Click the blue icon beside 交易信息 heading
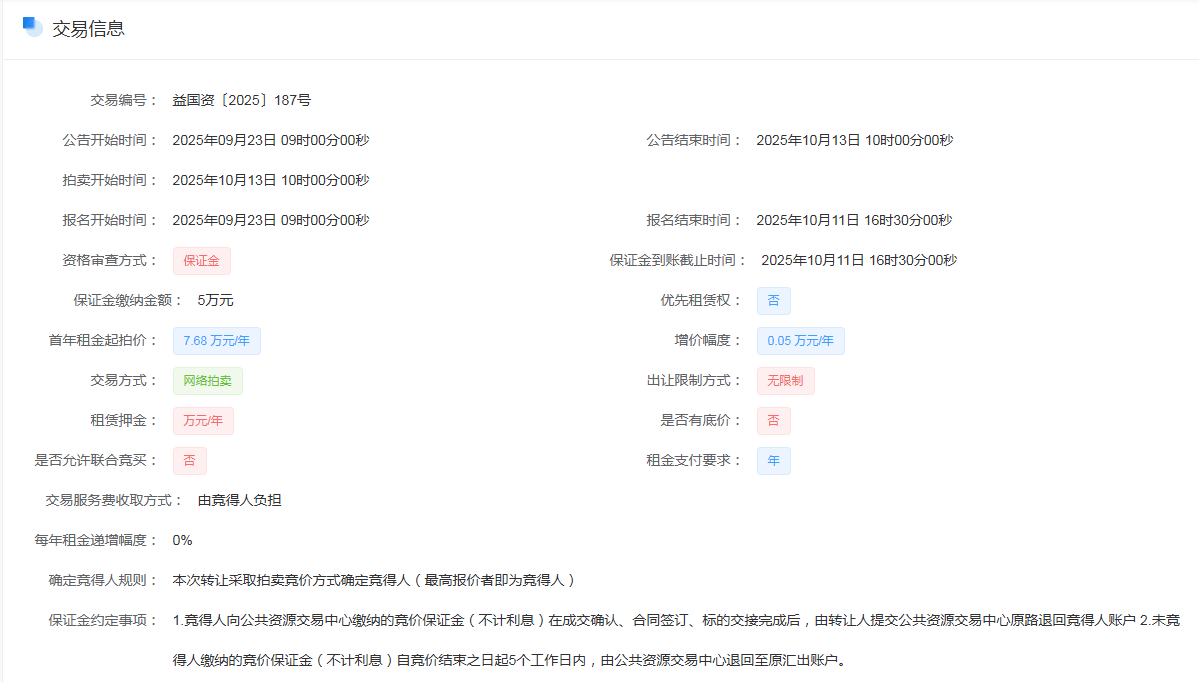 pyautogui.click(x=33, y=27)
